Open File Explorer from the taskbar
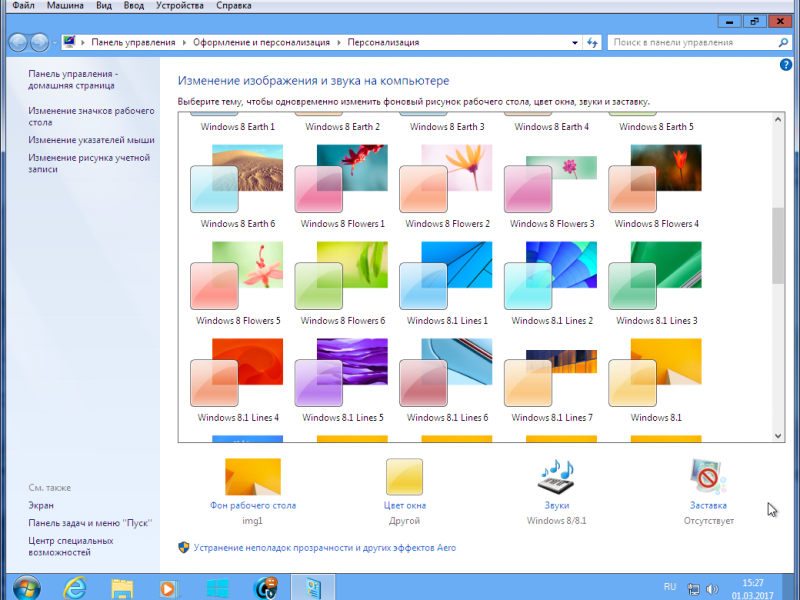 tap(122, 588)
